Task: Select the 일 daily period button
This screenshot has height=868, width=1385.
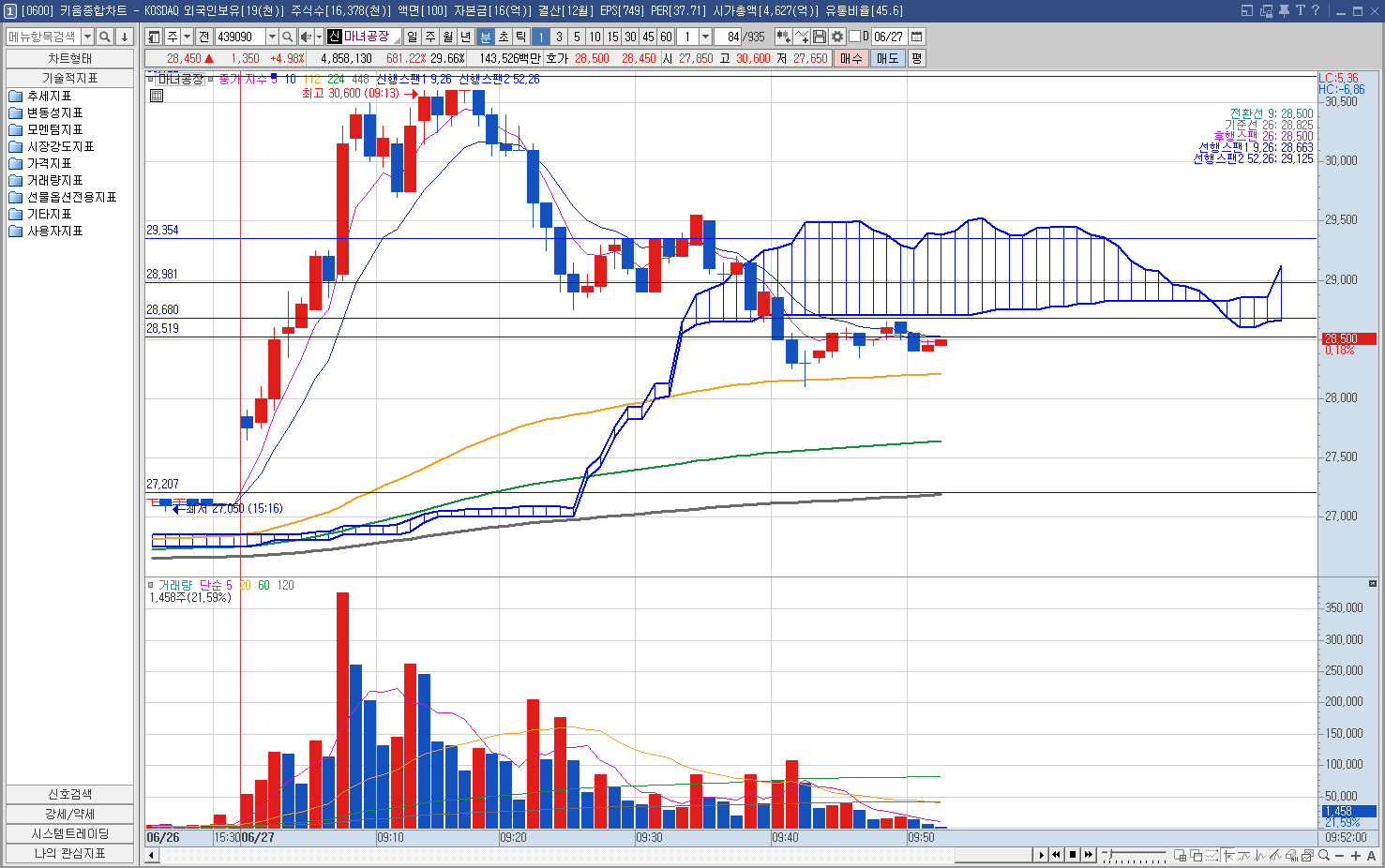Action: click(x=412, y=37)
